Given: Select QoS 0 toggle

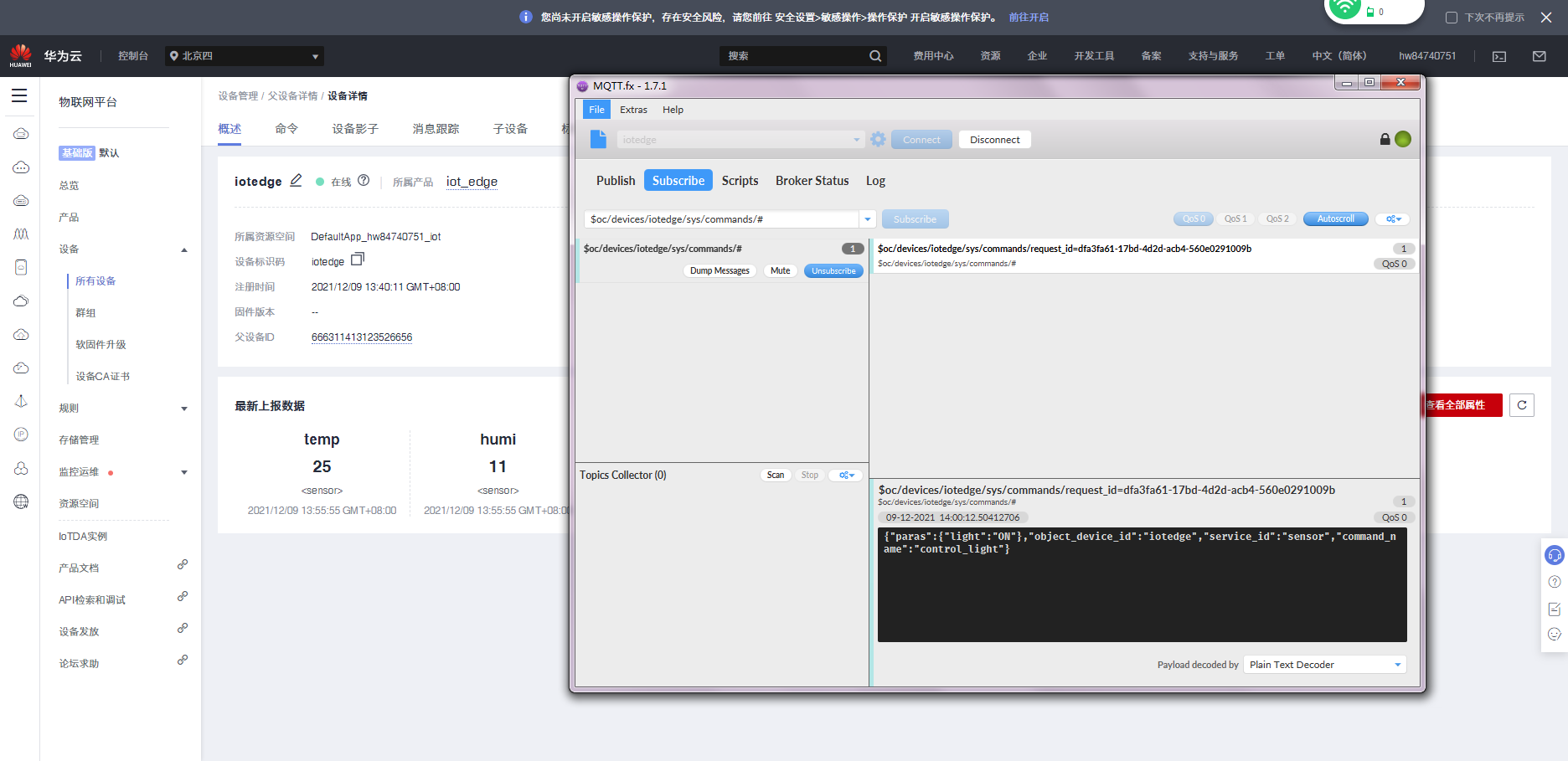Looking at the screenshot, I should coord(1194,219).
